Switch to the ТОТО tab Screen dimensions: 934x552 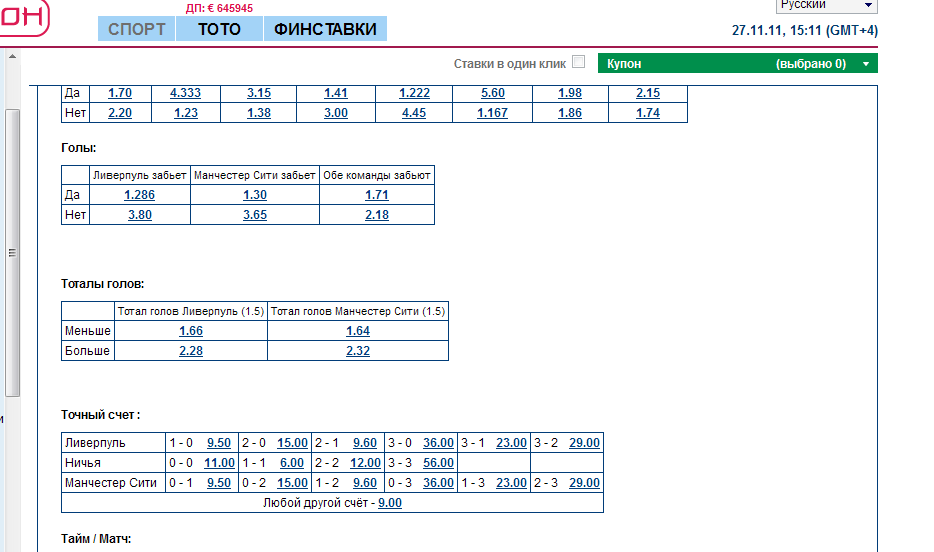click(x=219, y=29)
